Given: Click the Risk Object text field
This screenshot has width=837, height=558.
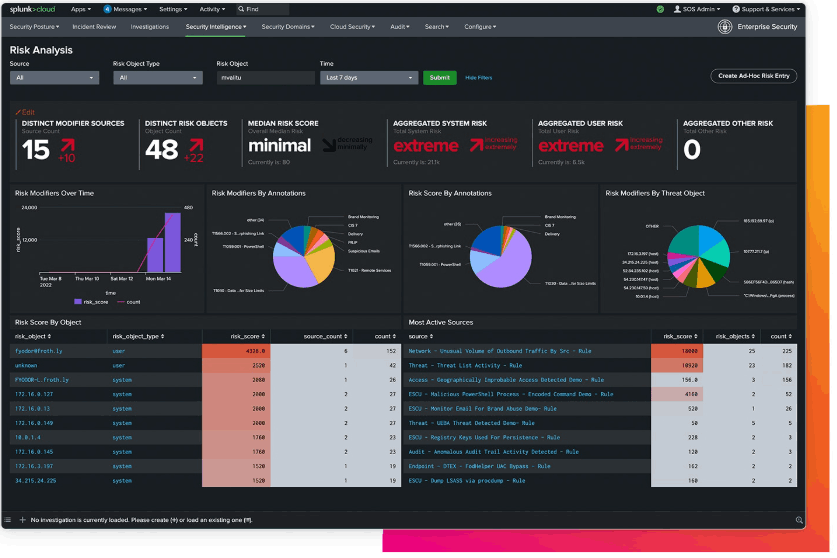Looking at the screenshot, I should (x=265, y=78).
